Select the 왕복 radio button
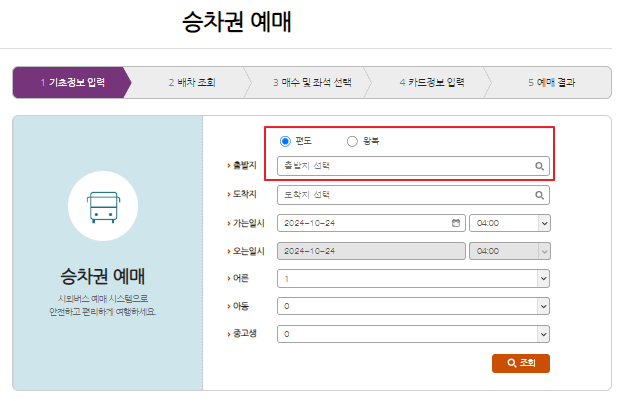625x401 pixels. pyautogui.click(x=352, y=141)
